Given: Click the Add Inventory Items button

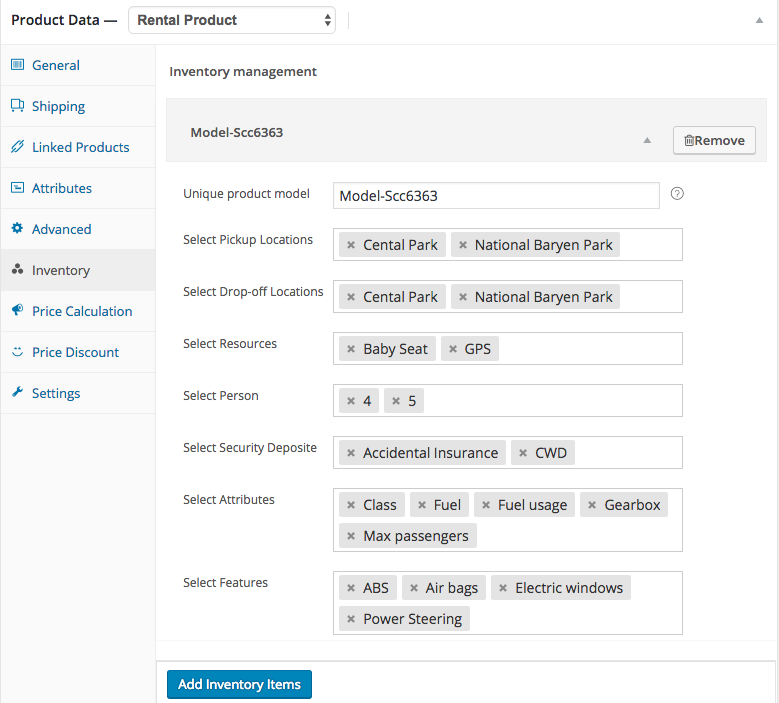Looking at the screenshot, I should [239, 684].
